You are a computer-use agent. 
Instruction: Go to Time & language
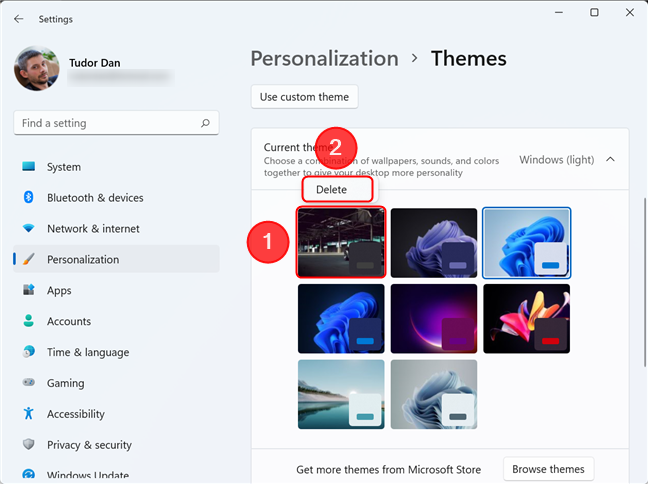point(116,352)
